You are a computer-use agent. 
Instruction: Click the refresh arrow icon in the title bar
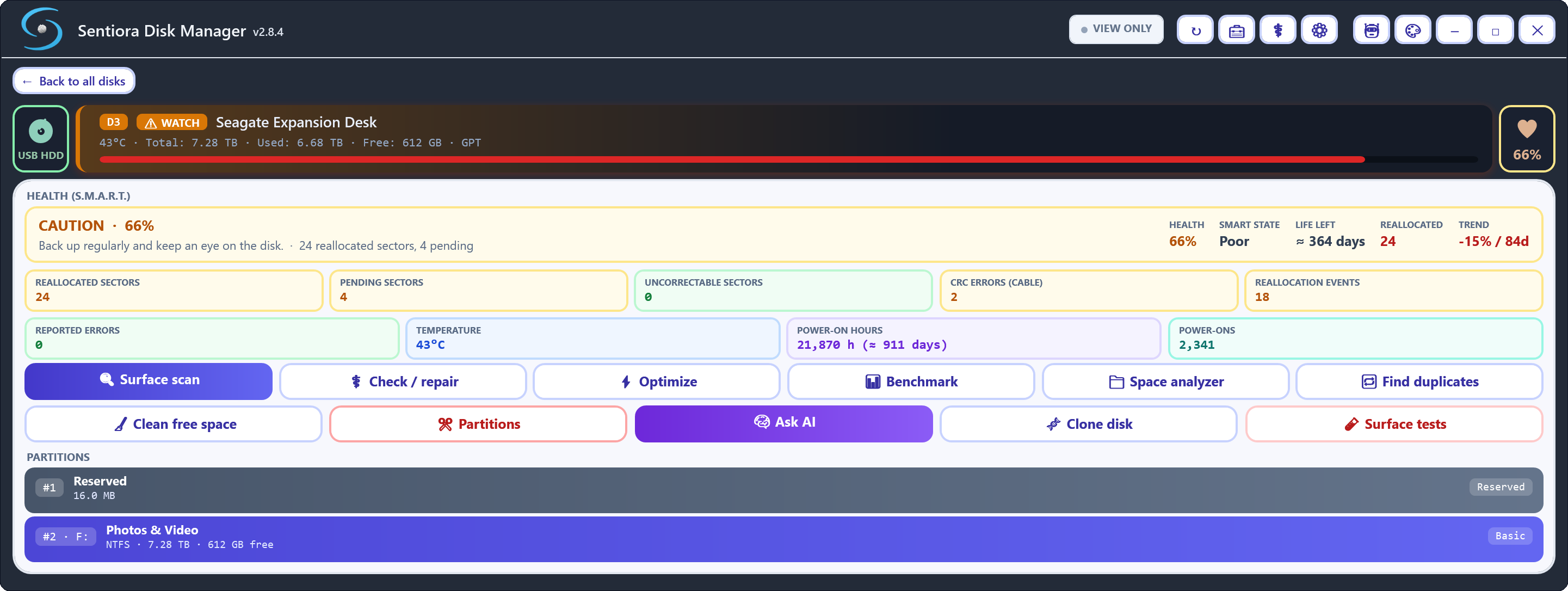tap(1195, 30)
